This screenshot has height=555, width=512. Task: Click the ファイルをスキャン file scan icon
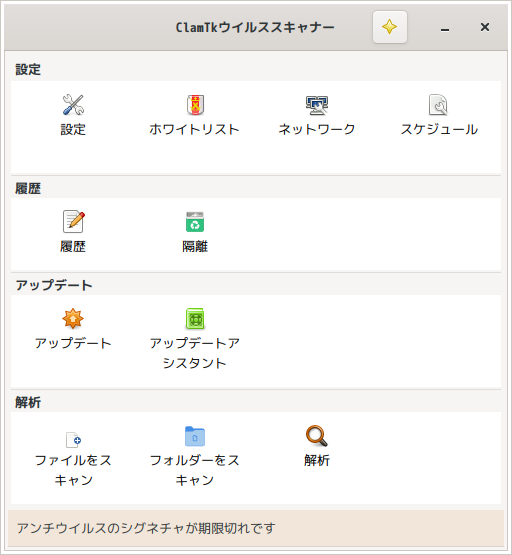[74, 440]
